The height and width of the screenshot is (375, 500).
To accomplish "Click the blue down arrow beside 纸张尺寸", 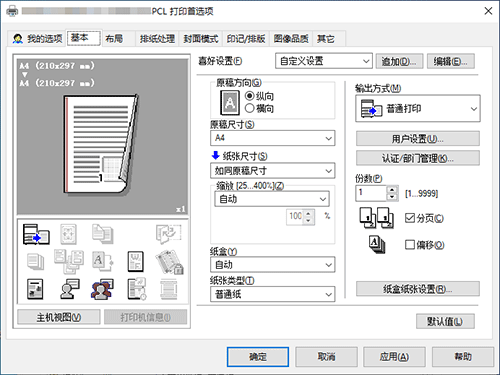I will click(215, 155).
